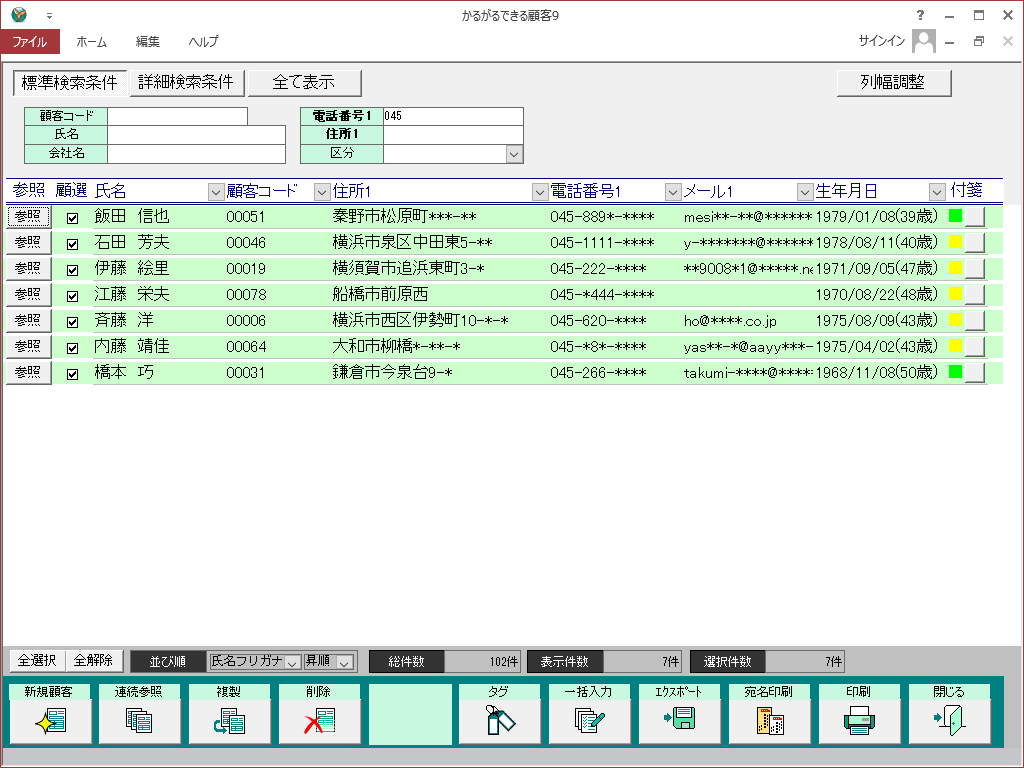The width and height of the screenshot is (1024, 768).
Task: Click the quick access toolbar customize arrow
Action: [49, 16]
